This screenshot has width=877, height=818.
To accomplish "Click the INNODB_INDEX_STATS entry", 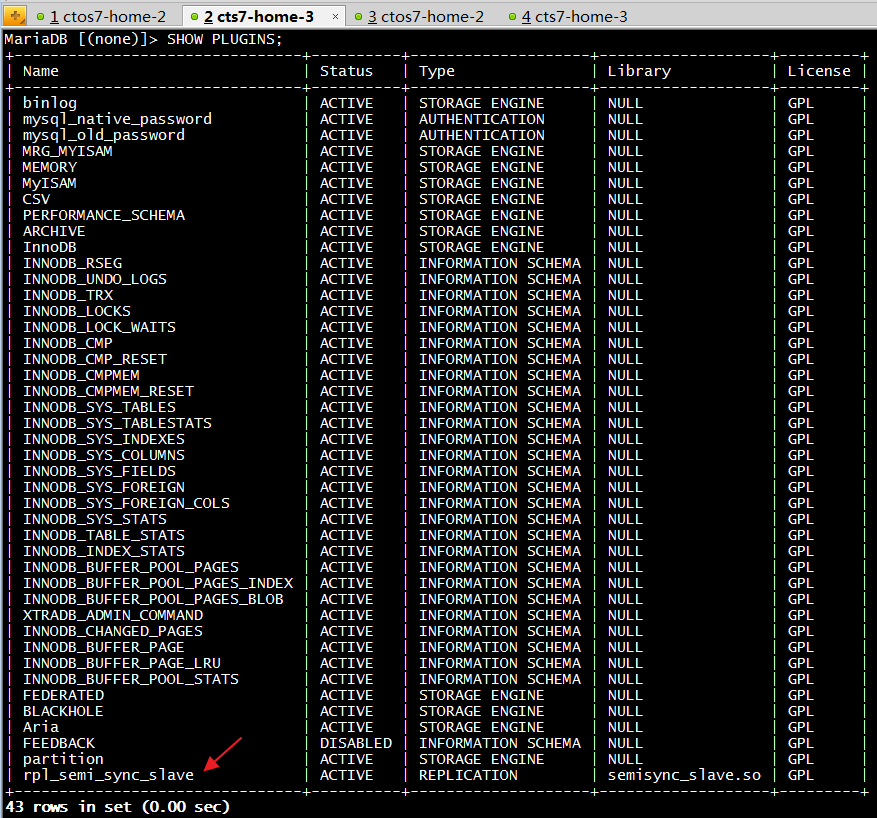I will point(103,551).
